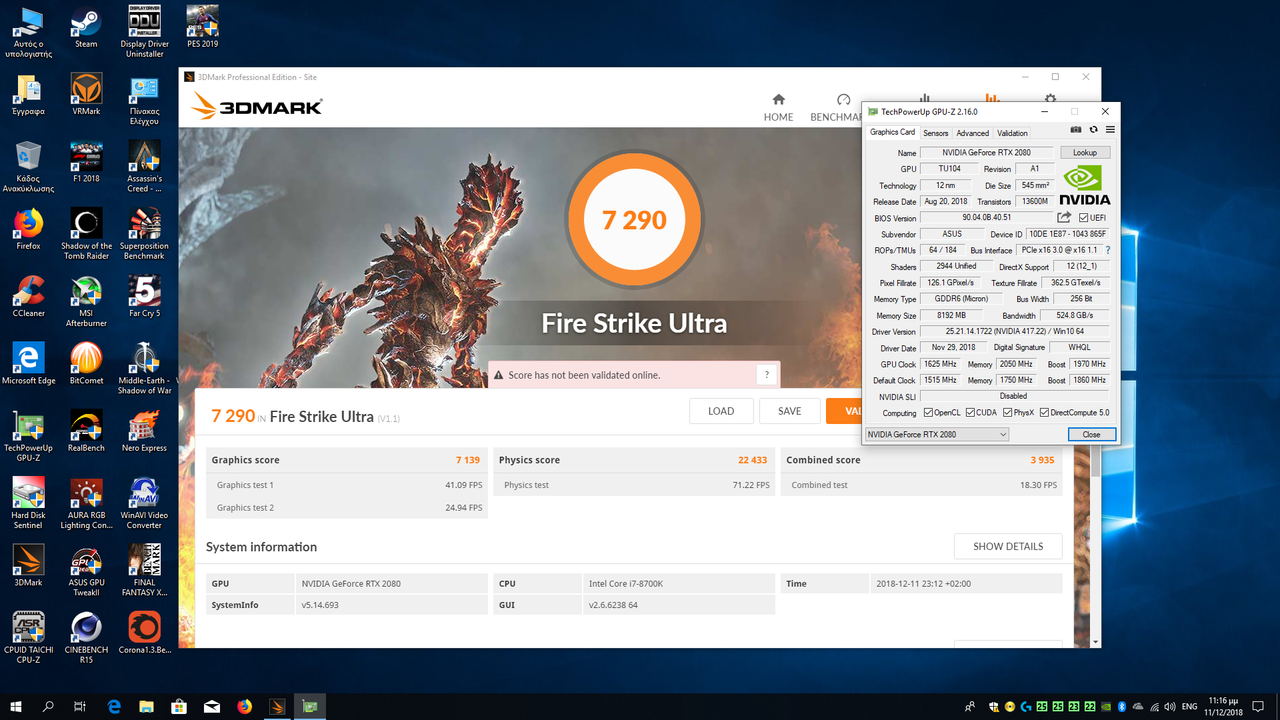The image size is (1280, 720).
Task: Switch to the Sensors tab
Action: 935,133
